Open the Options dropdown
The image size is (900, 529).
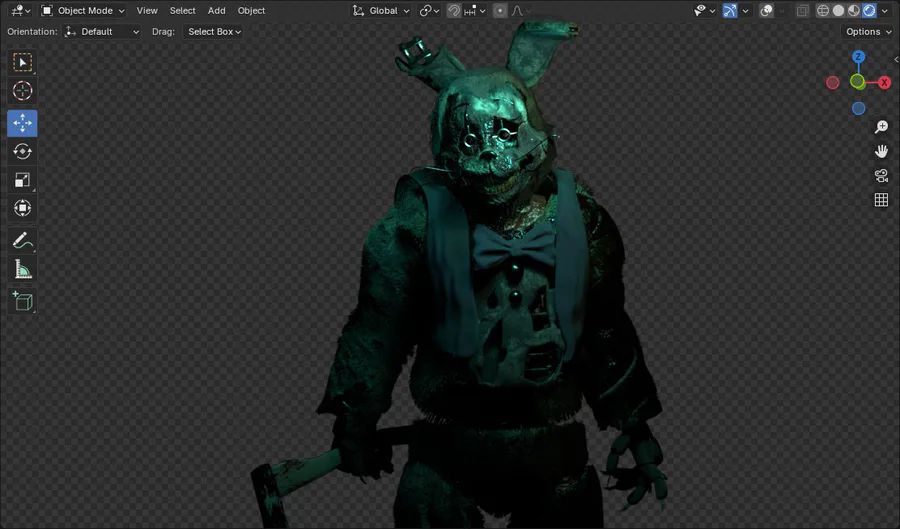(x=868, y=32)
